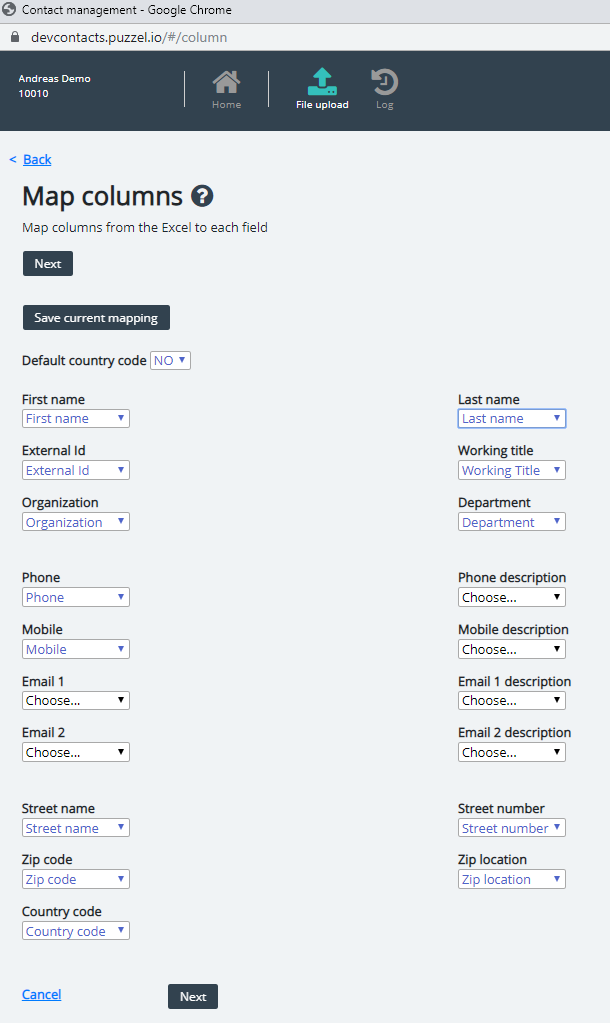Open the Phone description dropdown
610x1023 pixels.
click(x=512, y=597)
